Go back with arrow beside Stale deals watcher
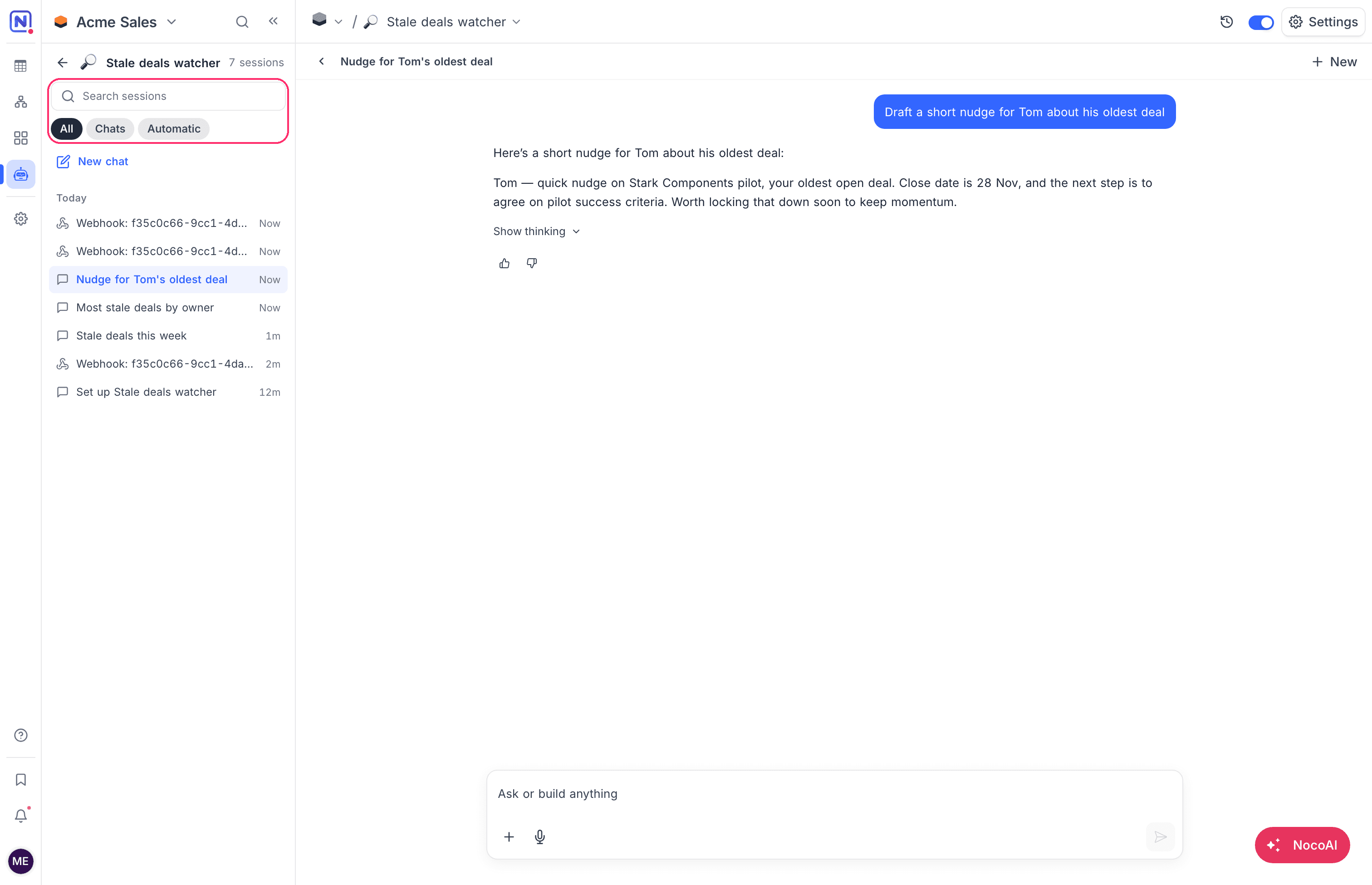This screenshot has width=1372, height=885. click(x=63, y=63)
